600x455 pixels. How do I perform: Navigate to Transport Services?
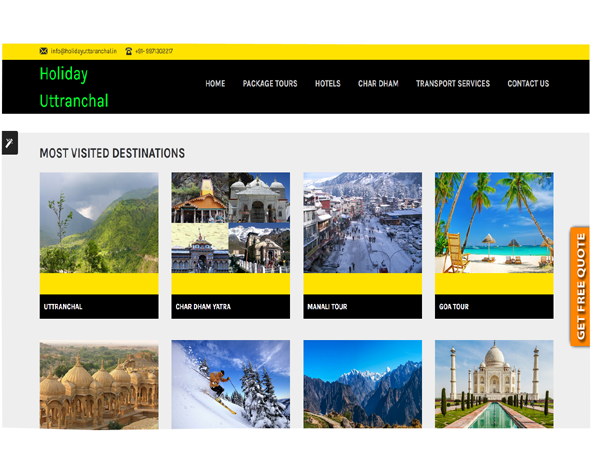pyautogui.click(x=452, y=84)
